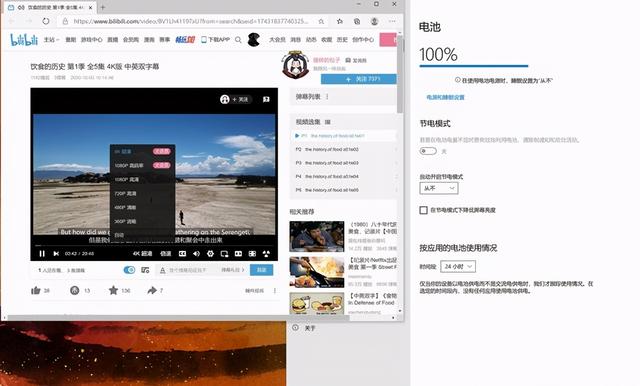Open the 自动开启节电模式 dropdown set to 从不

click(439, 188)
